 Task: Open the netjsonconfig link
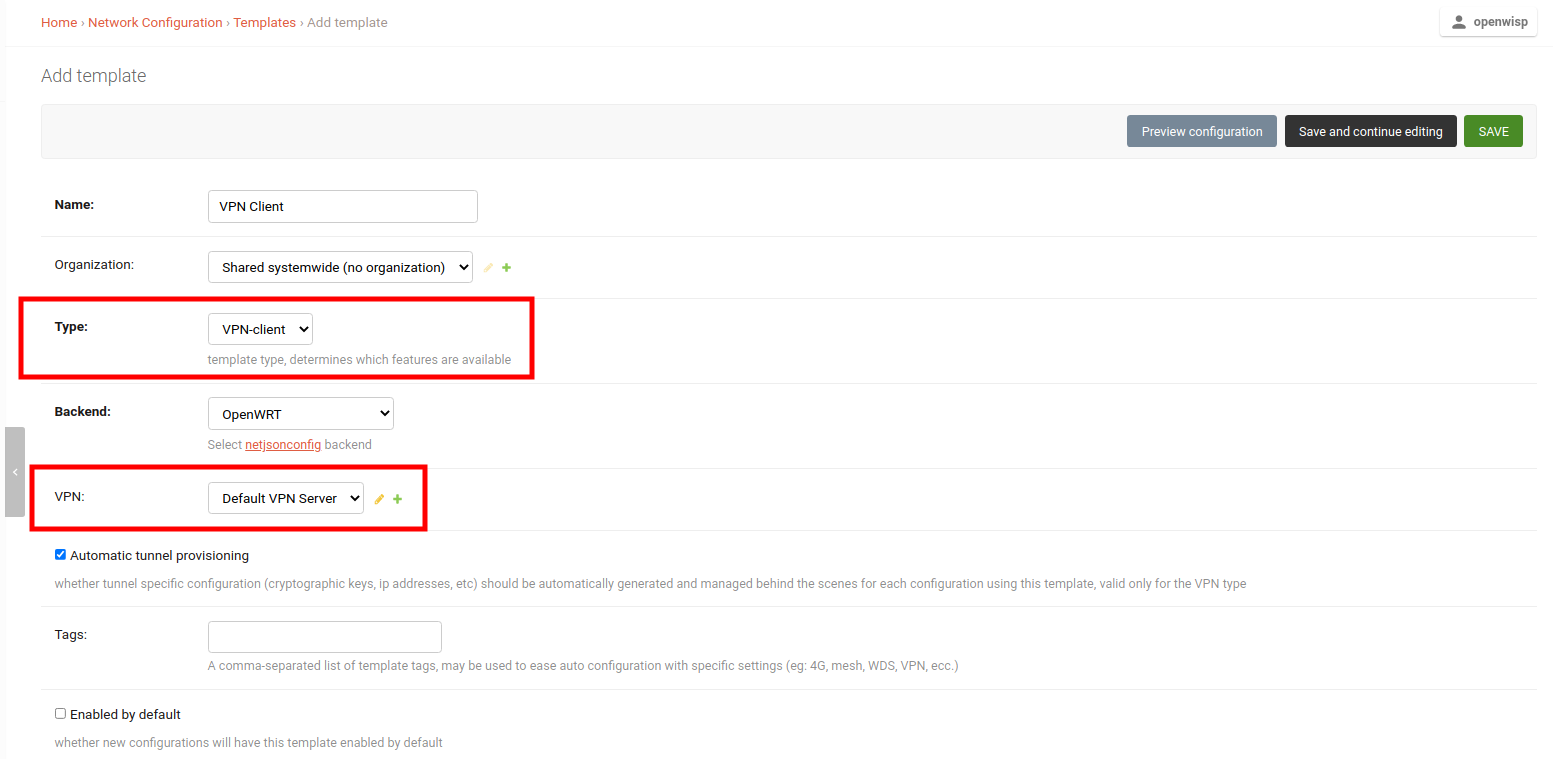283,445
